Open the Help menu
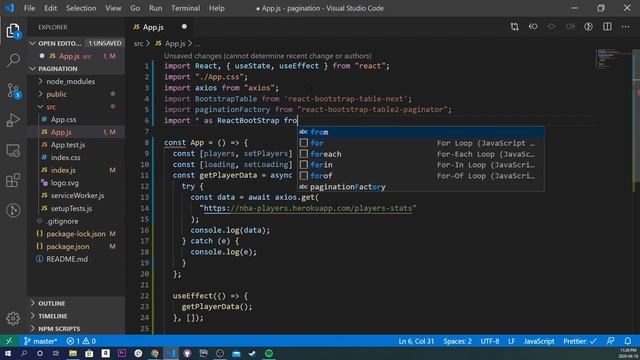This screenshot has height=360, width=640. click(x=217, y=8)
